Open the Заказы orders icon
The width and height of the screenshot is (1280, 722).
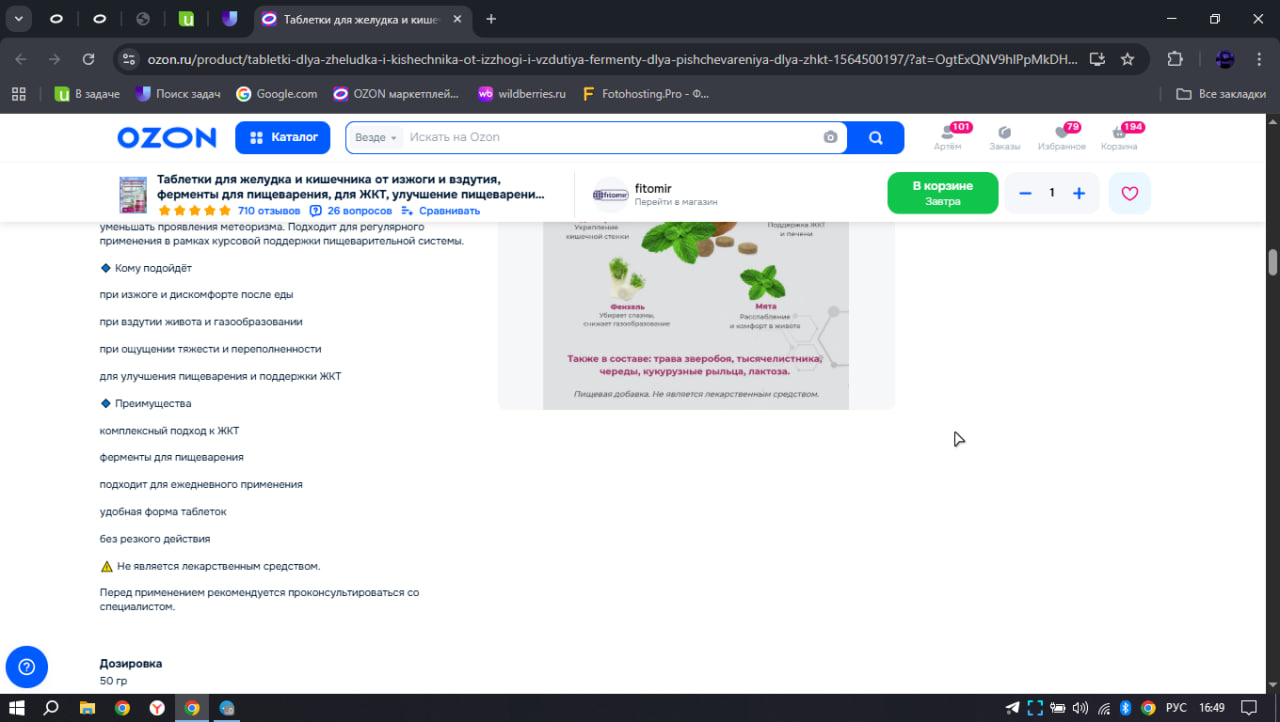(x=1005, y=138)
